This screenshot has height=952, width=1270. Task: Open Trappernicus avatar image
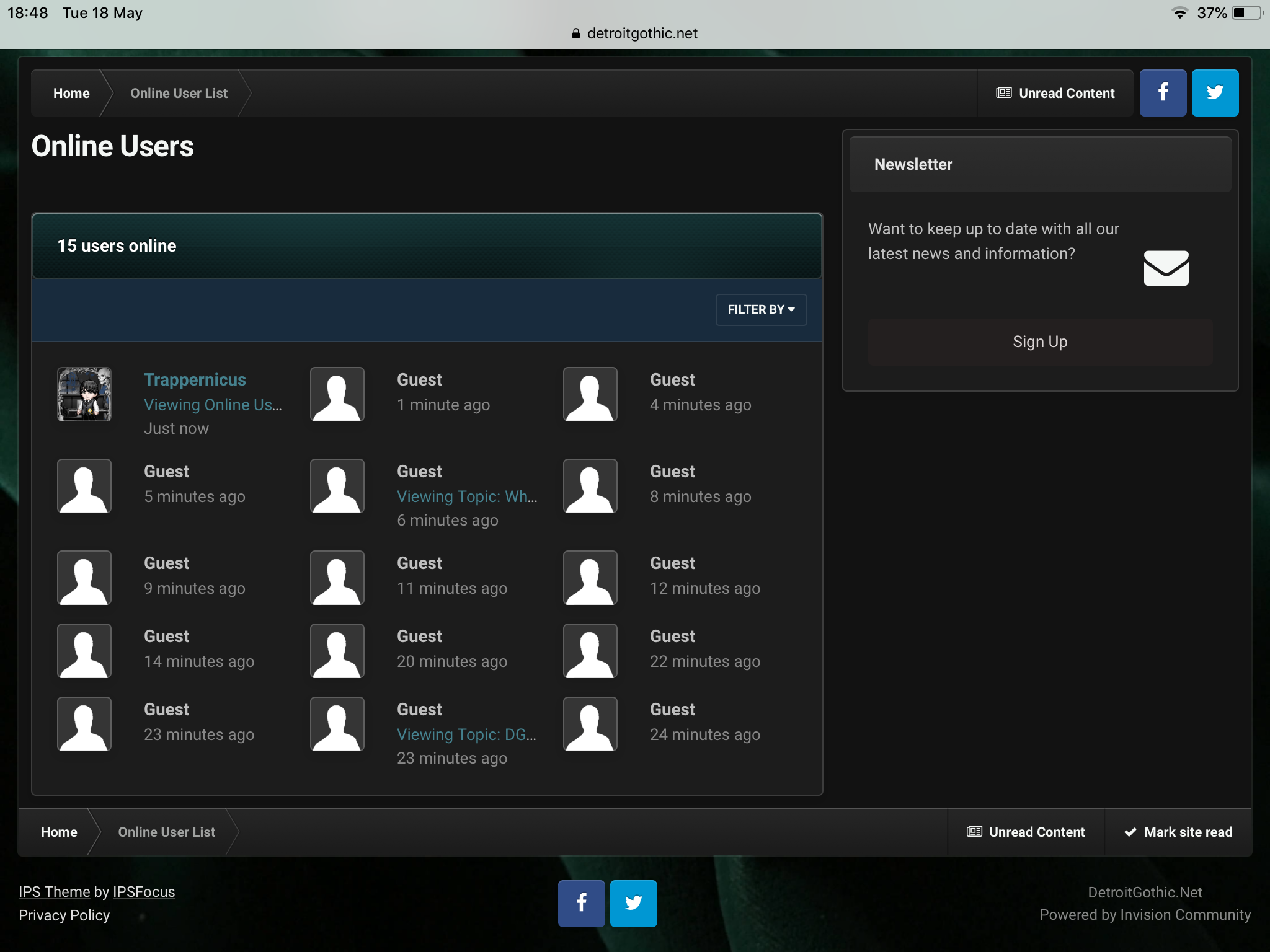point(84,394)
